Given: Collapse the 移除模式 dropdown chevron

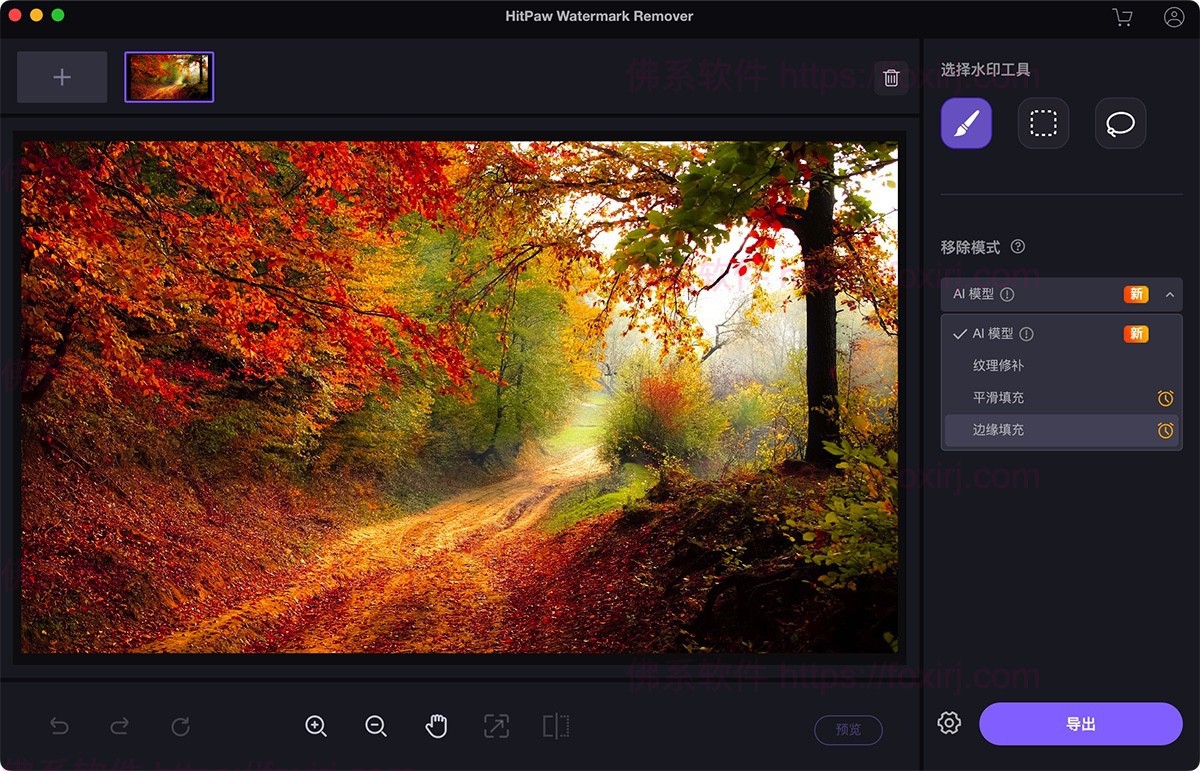Looking at the screenshot, I should 1170,294.
